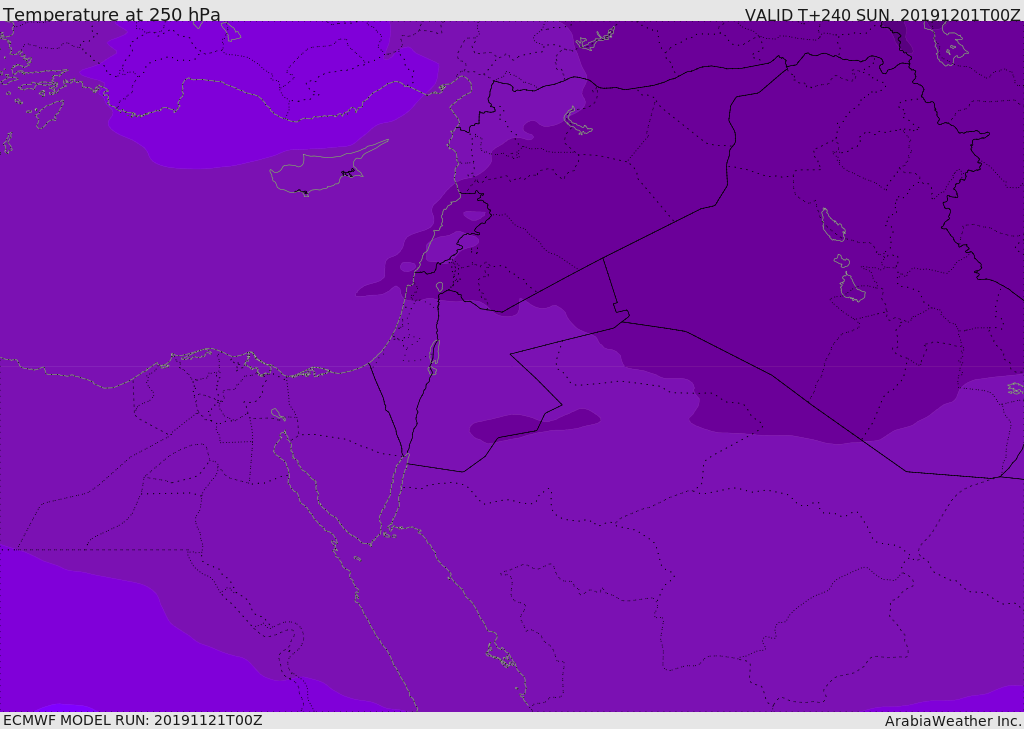Click the small dark patch near Jordan's southeast border

(535, 424)
